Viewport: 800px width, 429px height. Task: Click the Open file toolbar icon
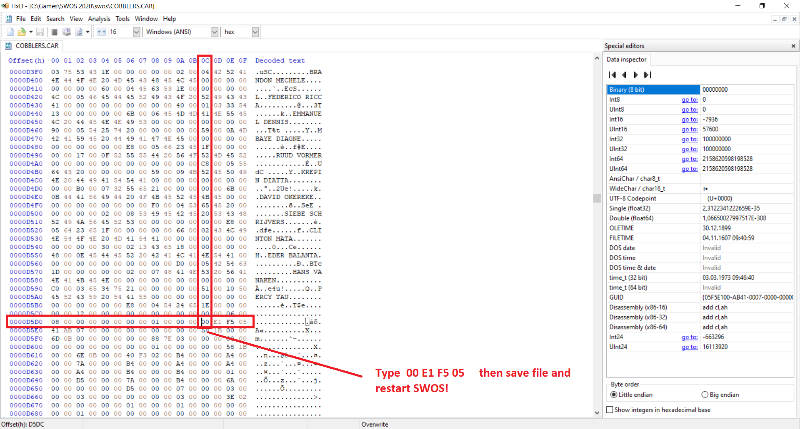coord(23,32)
